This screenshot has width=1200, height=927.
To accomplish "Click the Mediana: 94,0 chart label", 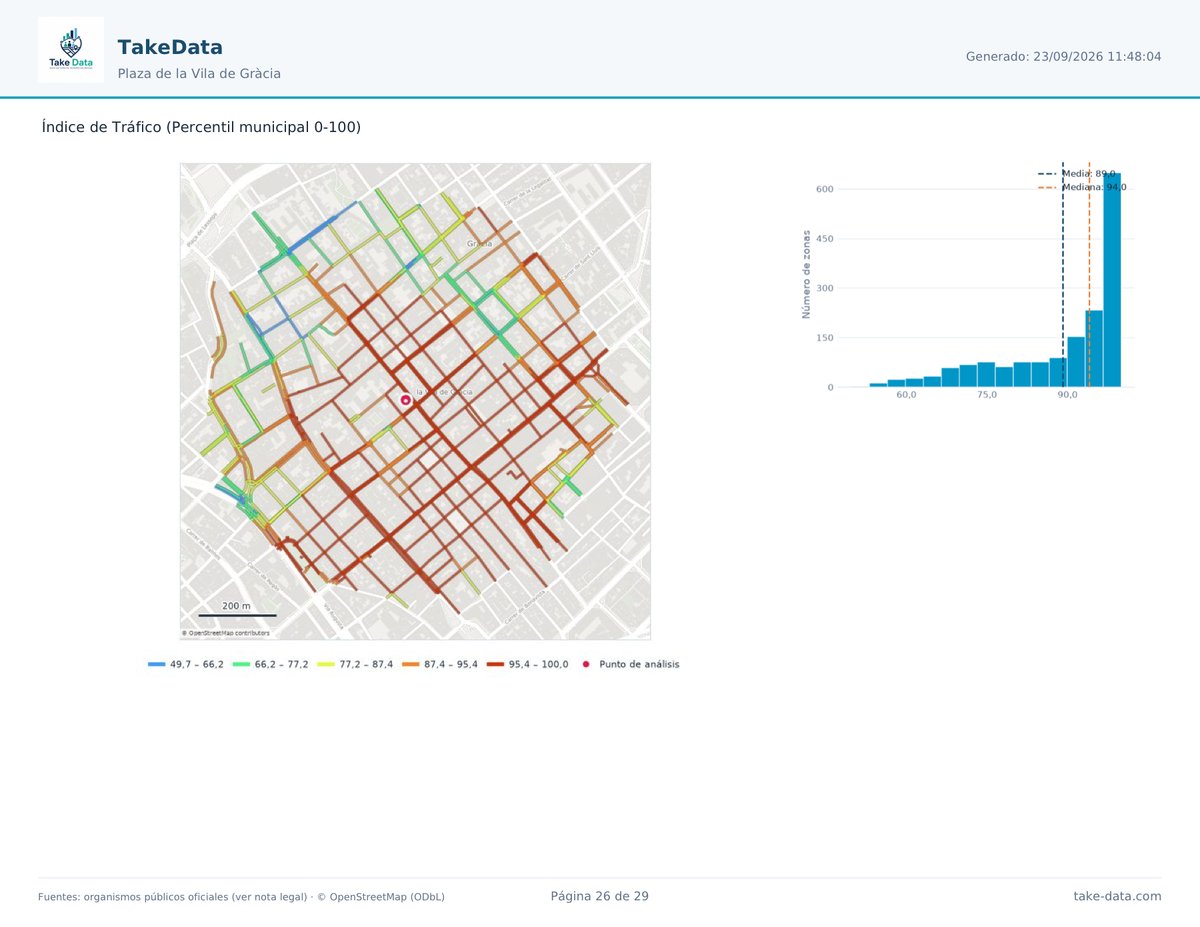I will click(1094, 187).
